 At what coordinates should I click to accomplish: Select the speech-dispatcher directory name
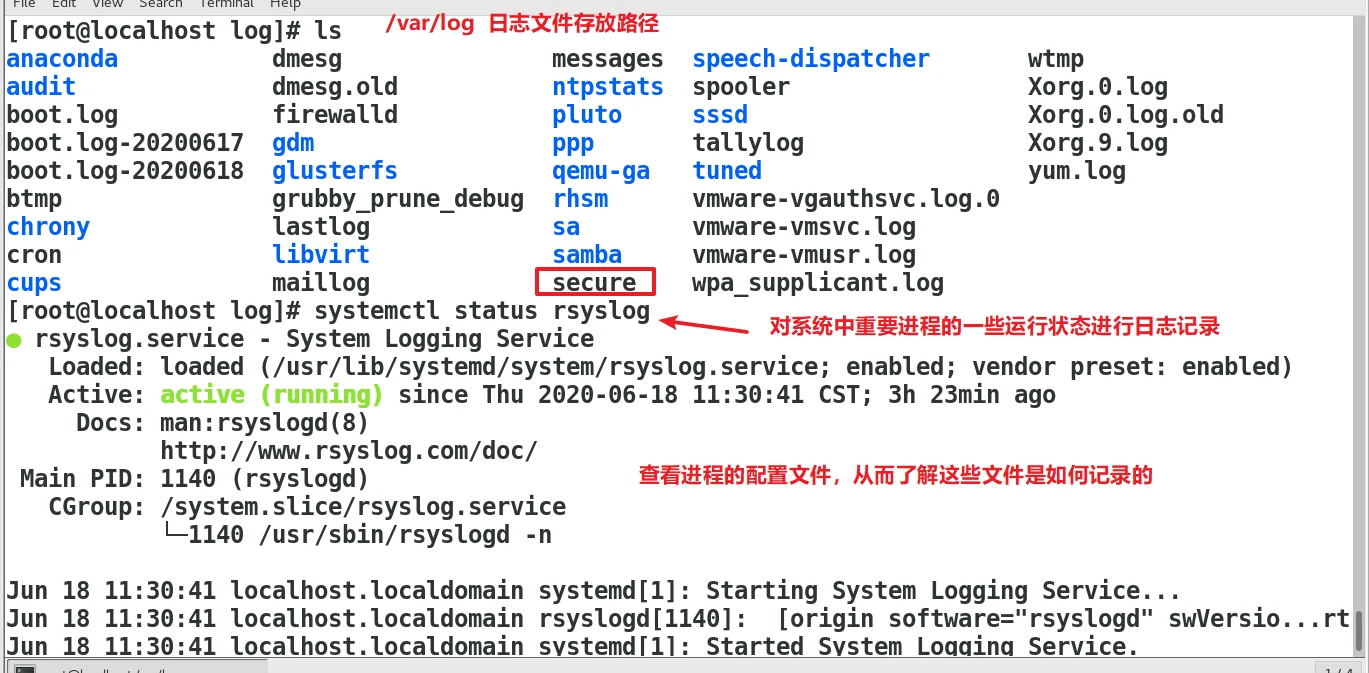[811, 59]
